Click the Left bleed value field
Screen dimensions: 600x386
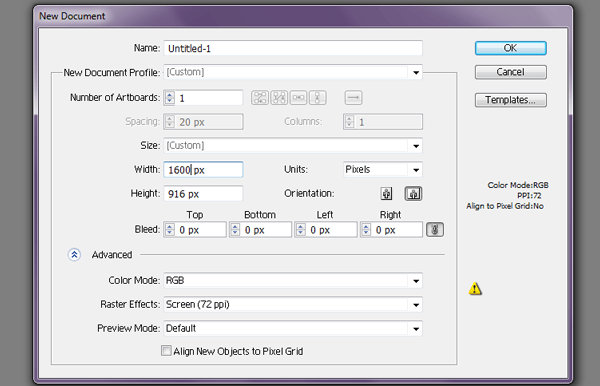[331, 230]
